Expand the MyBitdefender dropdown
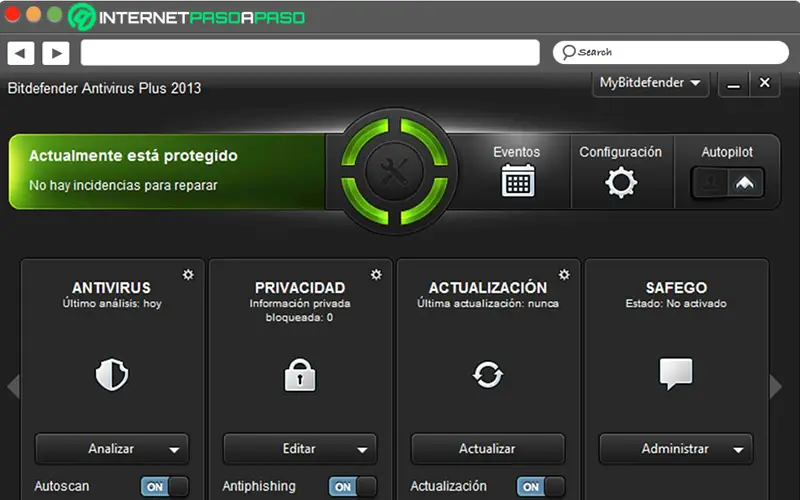 point(651,83)
